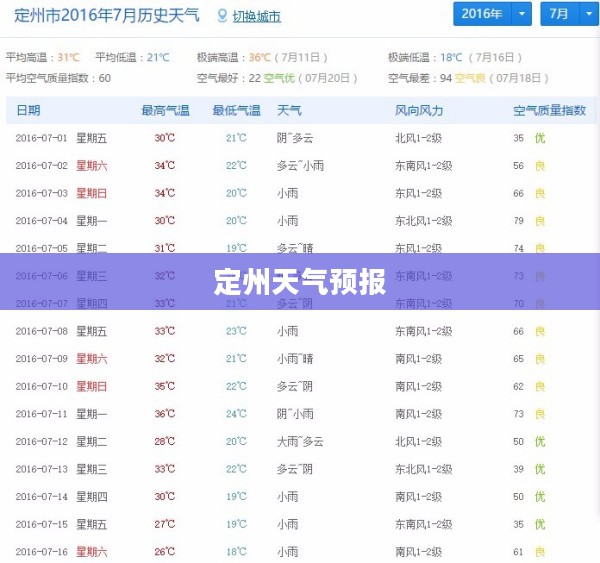Open the 2016年 year selector
The image size is (600, 563).
(x=482, y=14)
